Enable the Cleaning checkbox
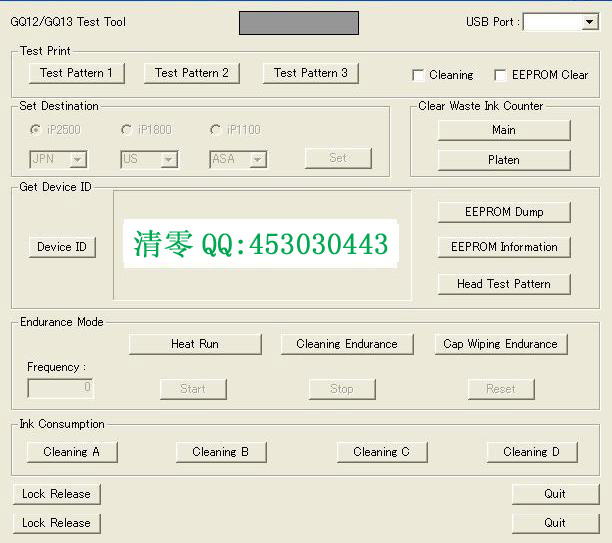 point(418,75)
